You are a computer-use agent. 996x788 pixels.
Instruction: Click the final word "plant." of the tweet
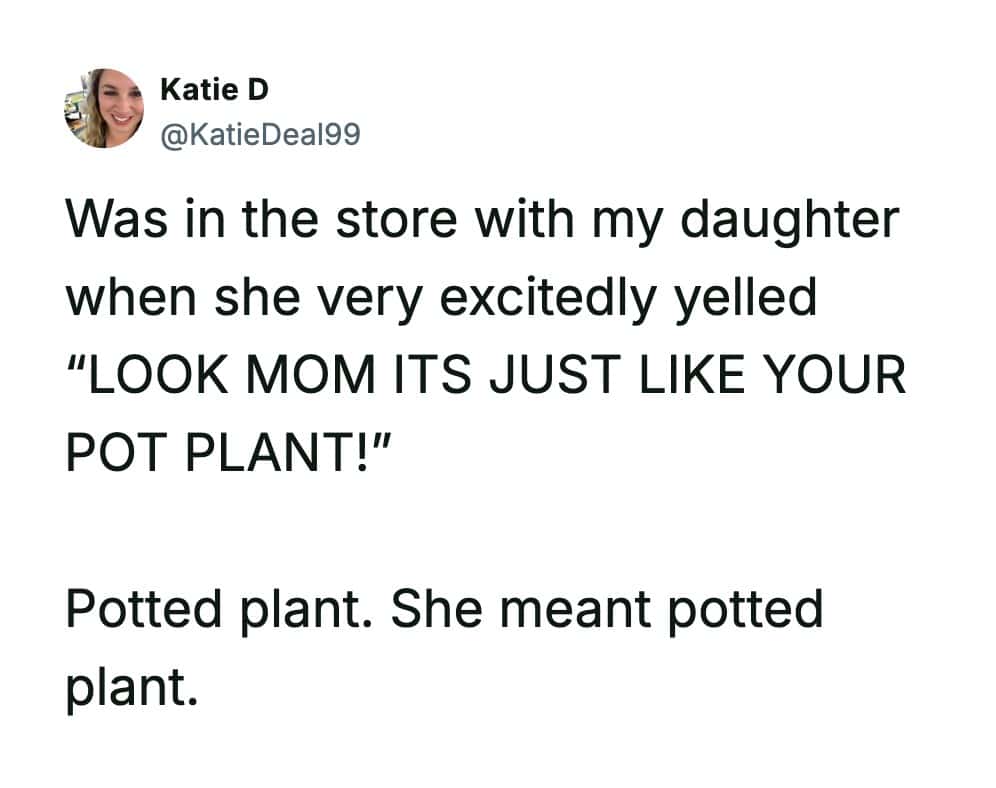[x=126, y=686]
